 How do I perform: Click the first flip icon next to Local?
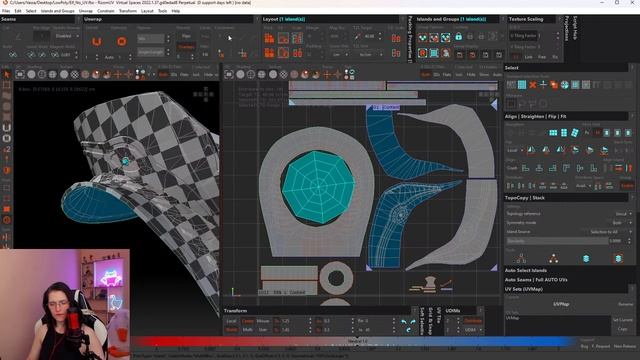[x=531, y=150]
